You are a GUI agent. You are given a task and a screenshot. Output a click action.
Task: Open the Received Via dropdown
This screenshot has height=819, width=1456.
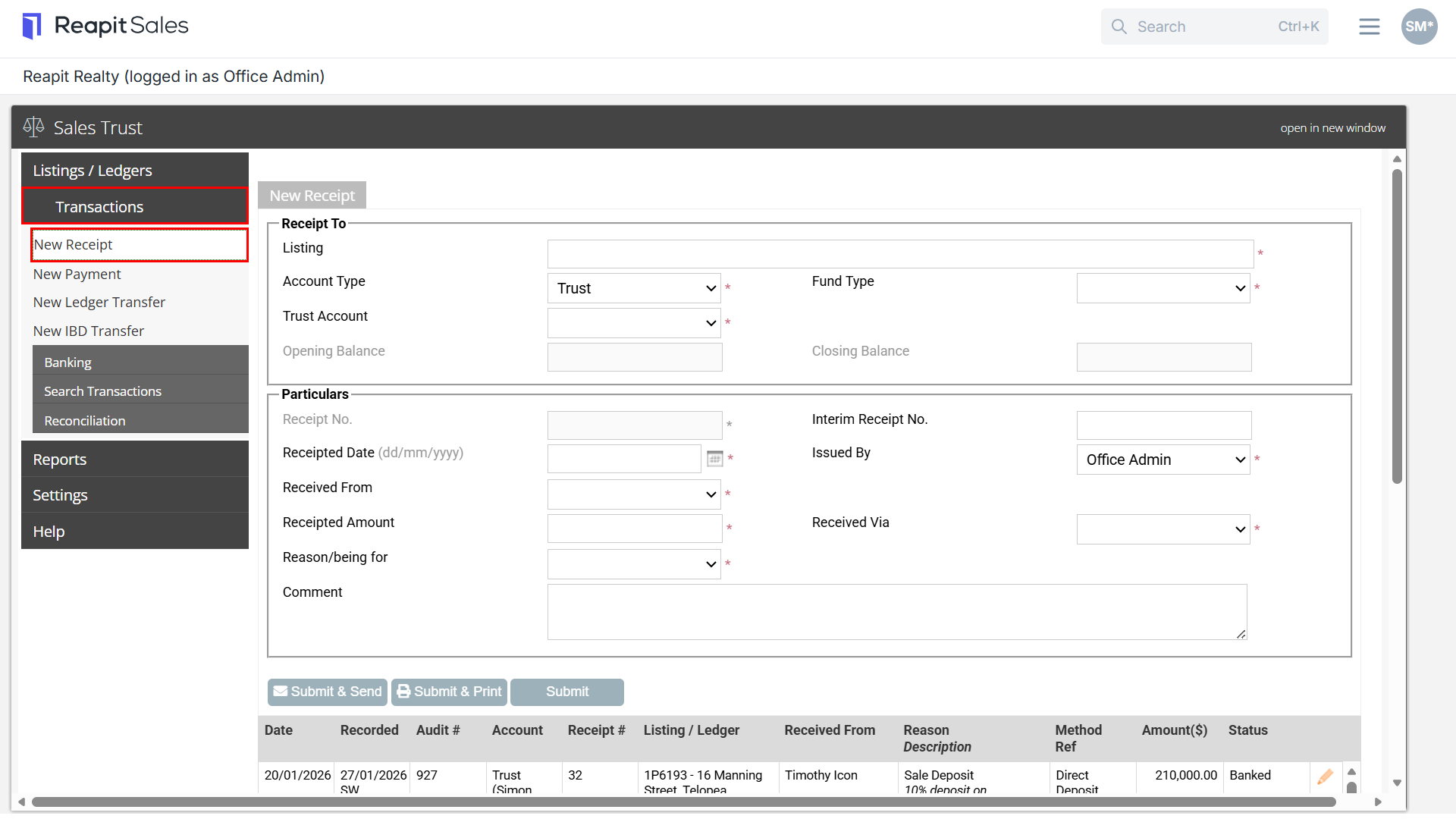(x=1163, y=529)
